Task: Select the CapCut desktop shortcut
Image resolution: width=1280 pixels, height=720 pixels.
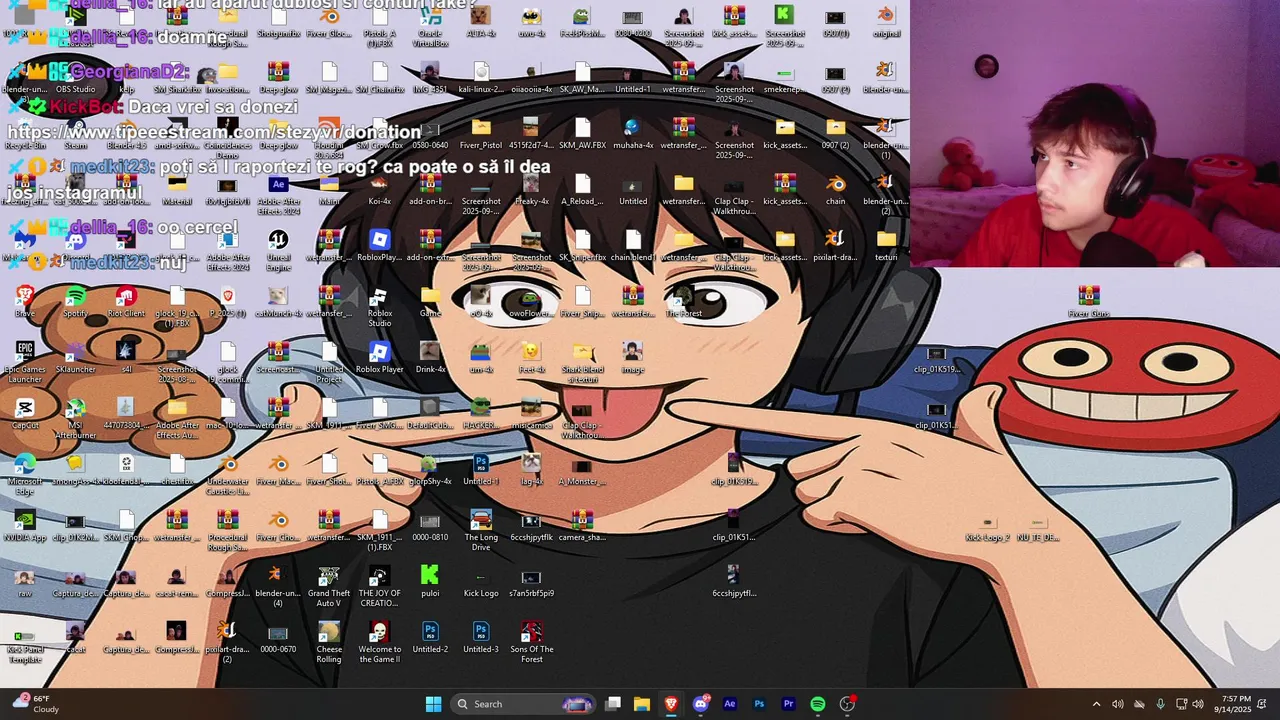Action: pyautogui.click(x=25, y=413)
